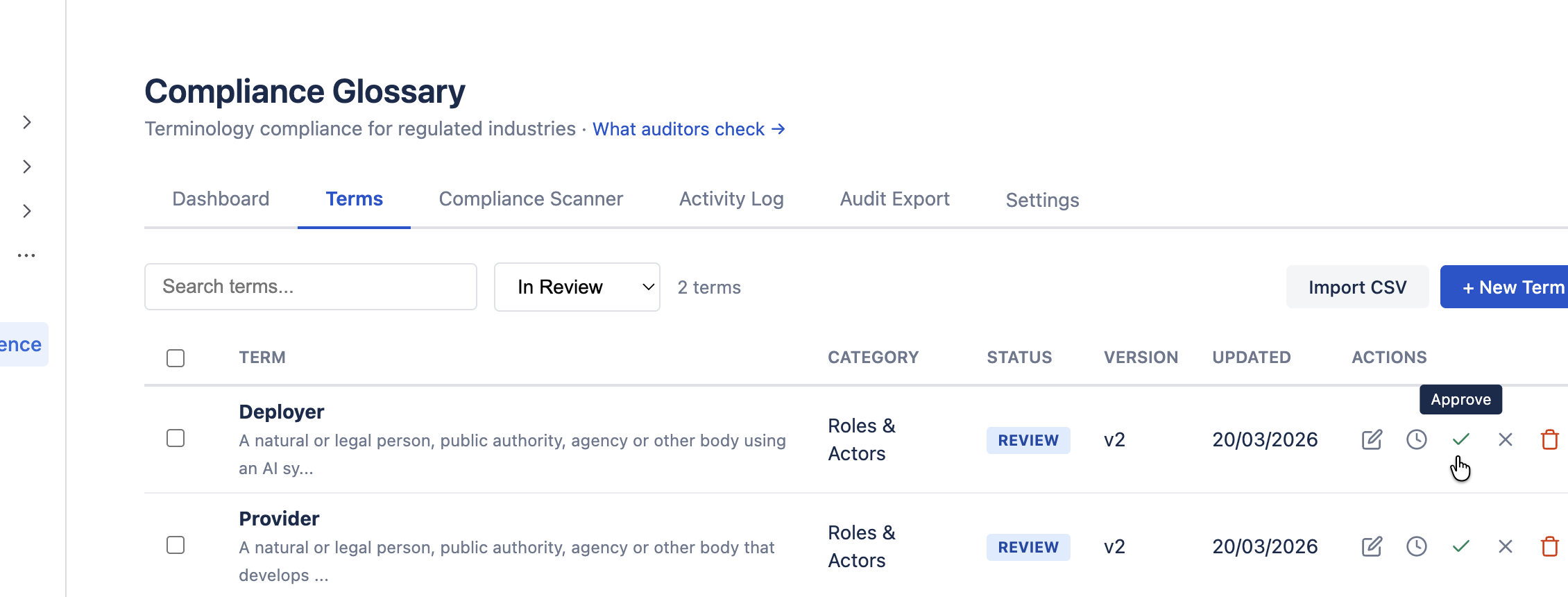This screenshot has height=597, width=1568.
Task: View version history for Deployer
Action: pos(1416,439)
